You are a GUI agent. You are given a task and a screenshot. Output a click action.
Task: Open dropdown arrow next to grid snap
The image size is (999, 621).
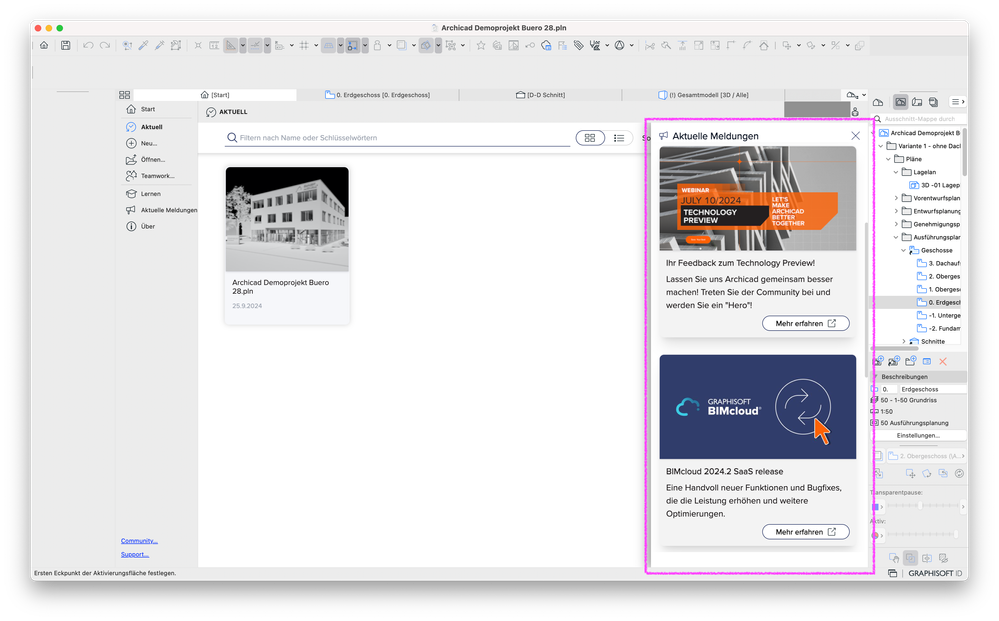coord(316,45)
